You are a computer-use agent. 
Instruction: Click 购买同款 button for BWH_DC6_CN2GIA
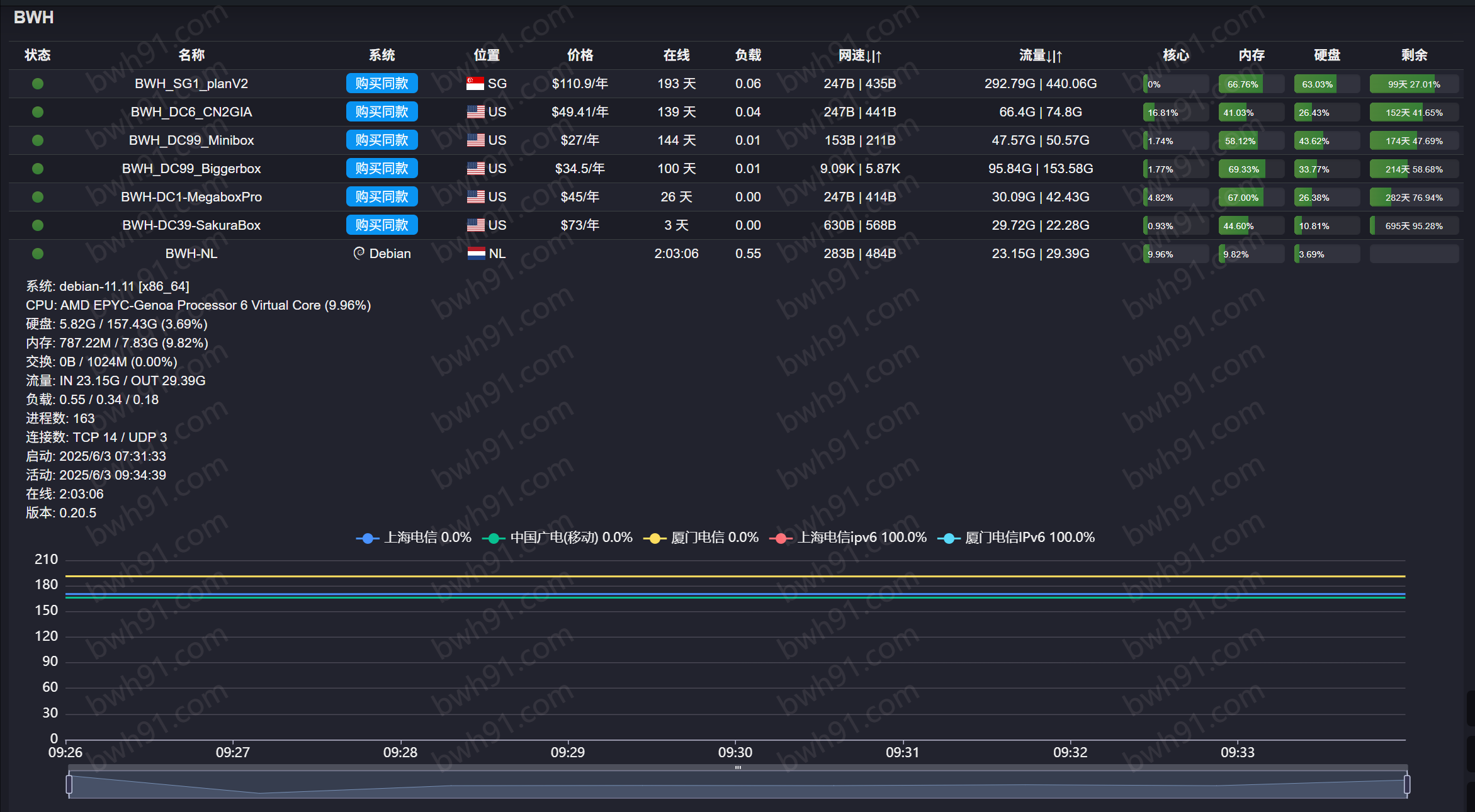tap(381, 112)
